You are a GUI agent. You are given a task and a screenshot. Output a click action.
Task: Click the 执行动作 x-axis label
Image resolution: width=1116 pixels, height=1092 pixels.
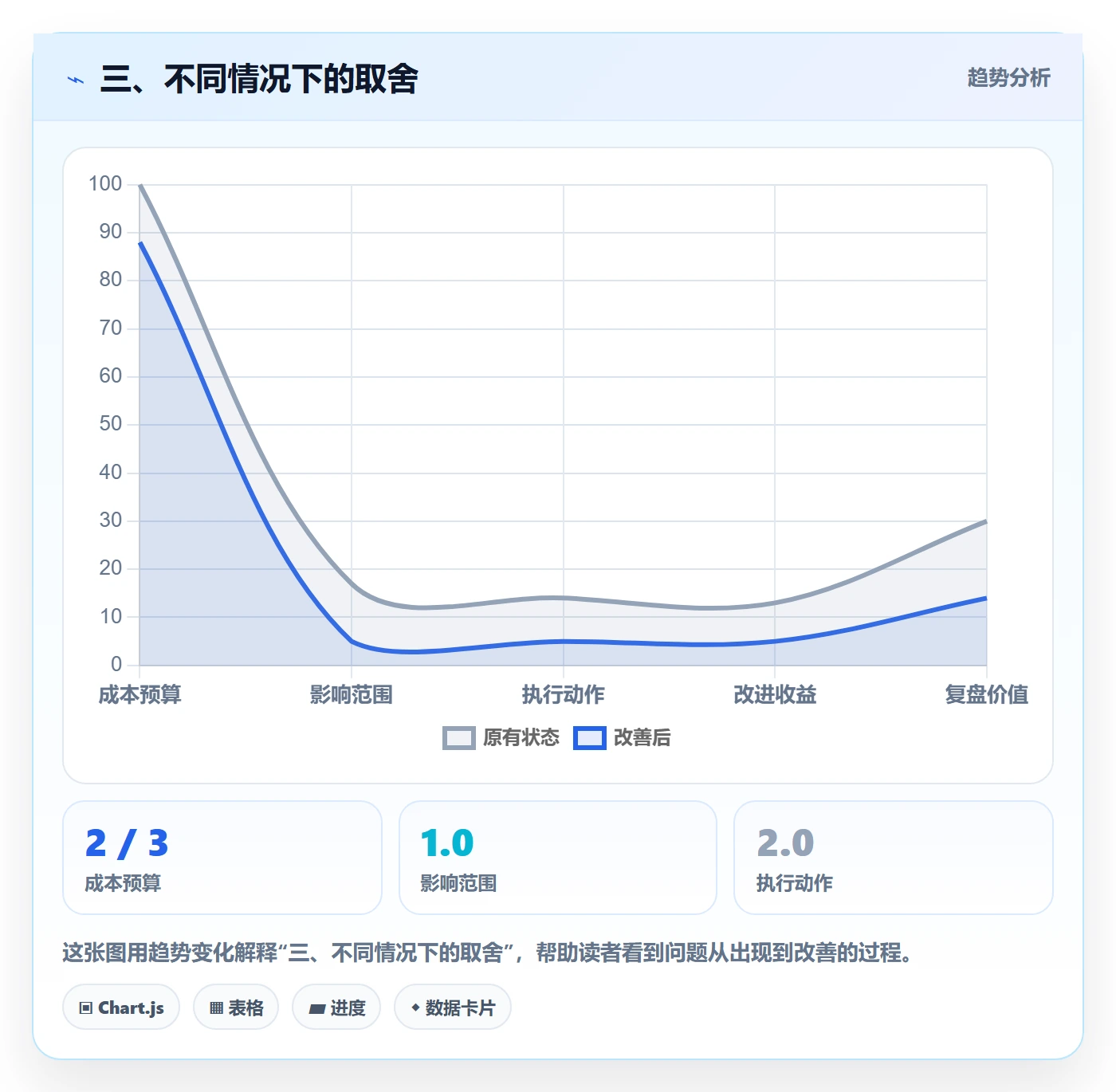564,695
